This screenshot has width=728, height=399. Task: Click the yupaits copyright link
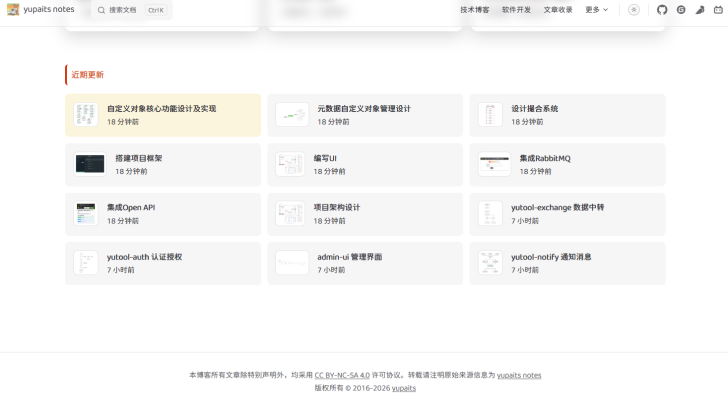[404, 388]
